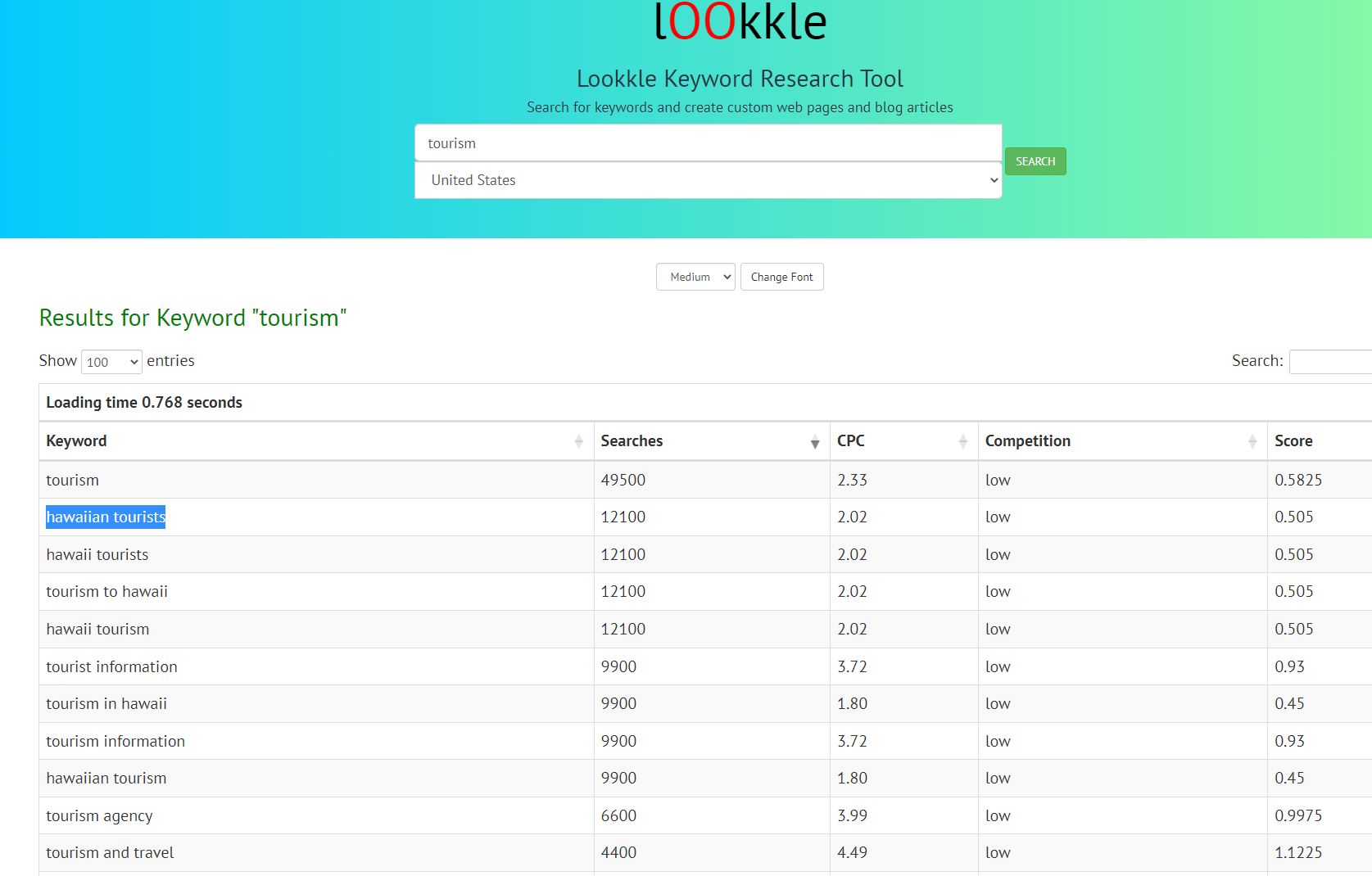Click "Loading time 0.768 seconds" text
This screenshot has height=876, width=1372.
[x=144, y=402]
